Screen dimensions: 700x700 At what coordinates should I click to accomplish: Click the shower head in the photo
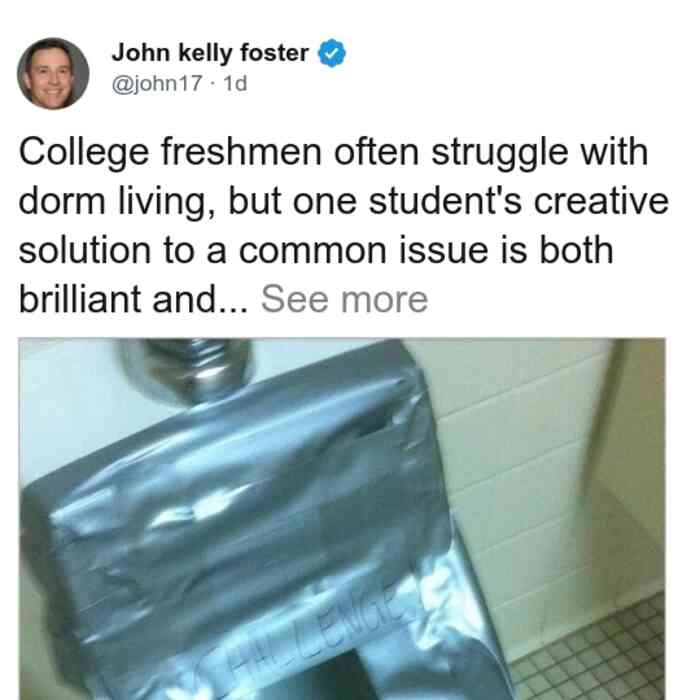coord(184,371)
